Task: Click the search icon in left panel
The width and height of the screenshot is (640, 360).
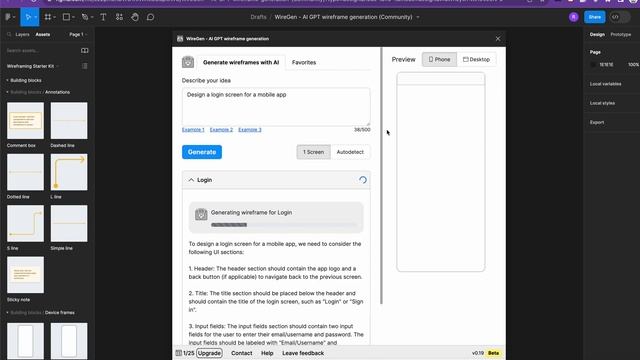Action: (x=9, y=35)
